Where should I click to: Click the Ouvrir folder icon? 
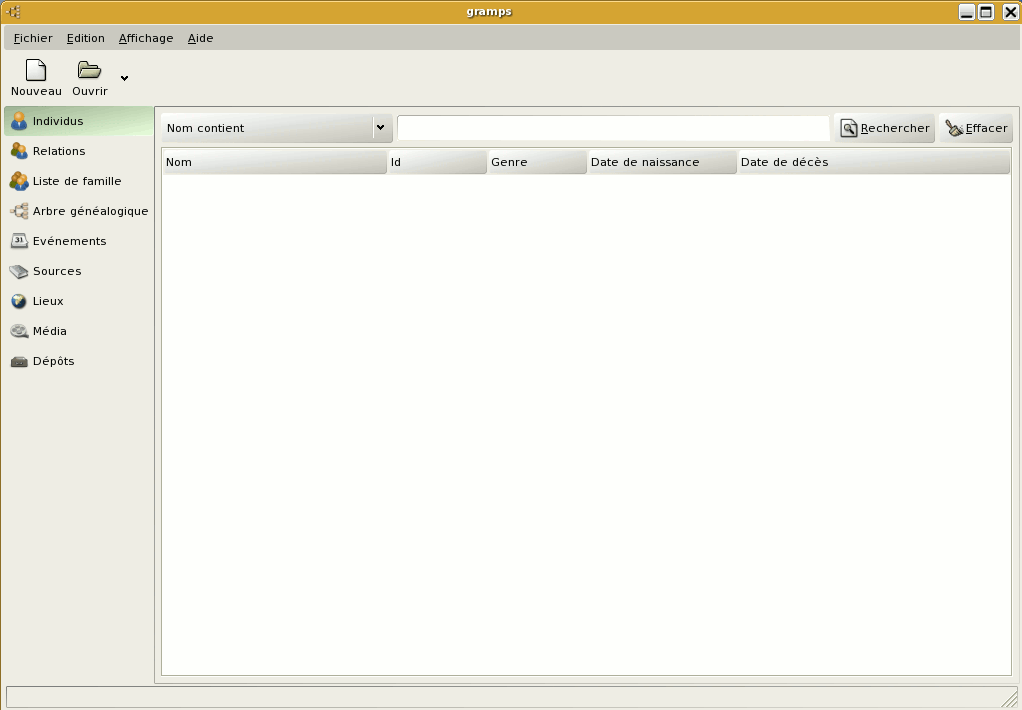coord(89,70)
